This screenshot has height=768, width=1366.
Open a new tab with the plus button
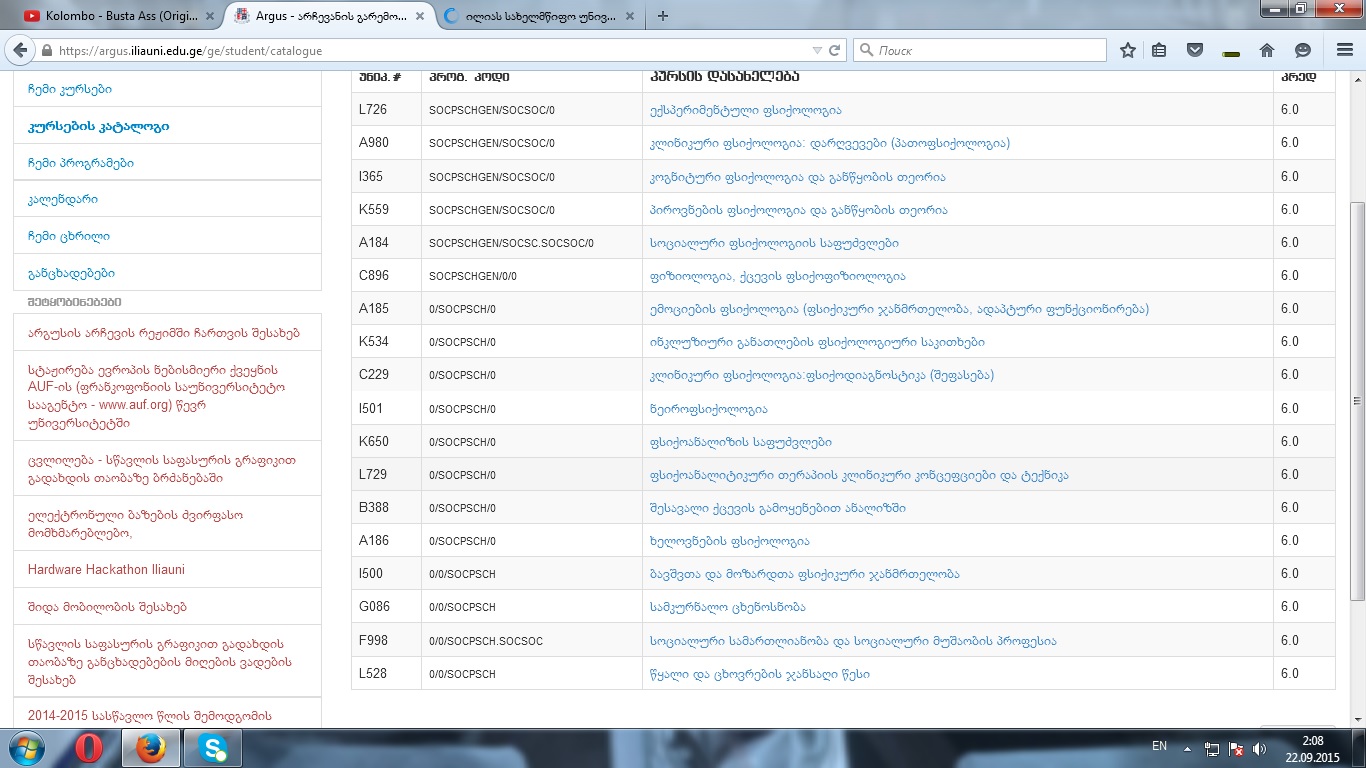[663, 15]
